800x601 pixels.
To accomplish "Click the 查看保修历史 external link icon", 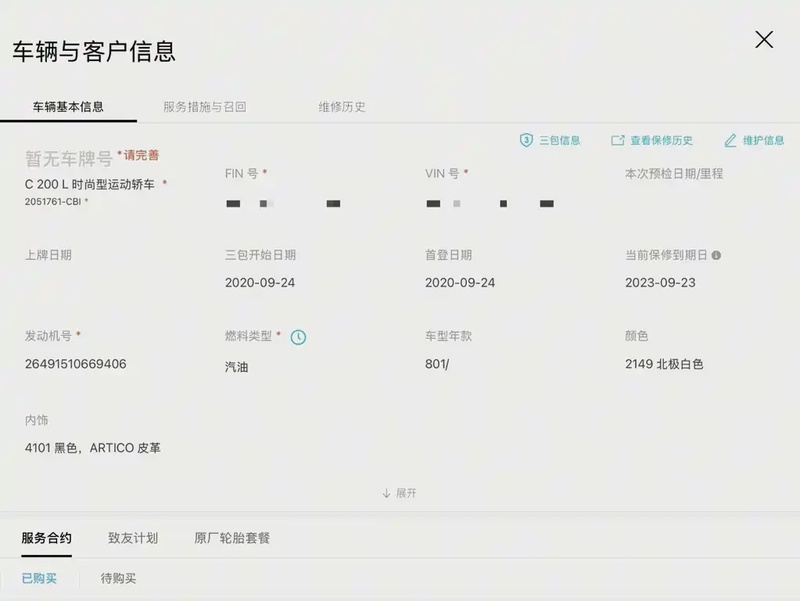I will click(x=618, y=141).
